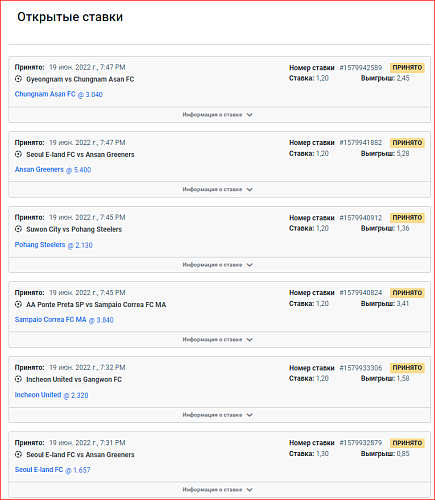This screenshot has width=435, height=500.
Task: Expand bet information under Sampaio Correa bet
Action: click(219, 339)
